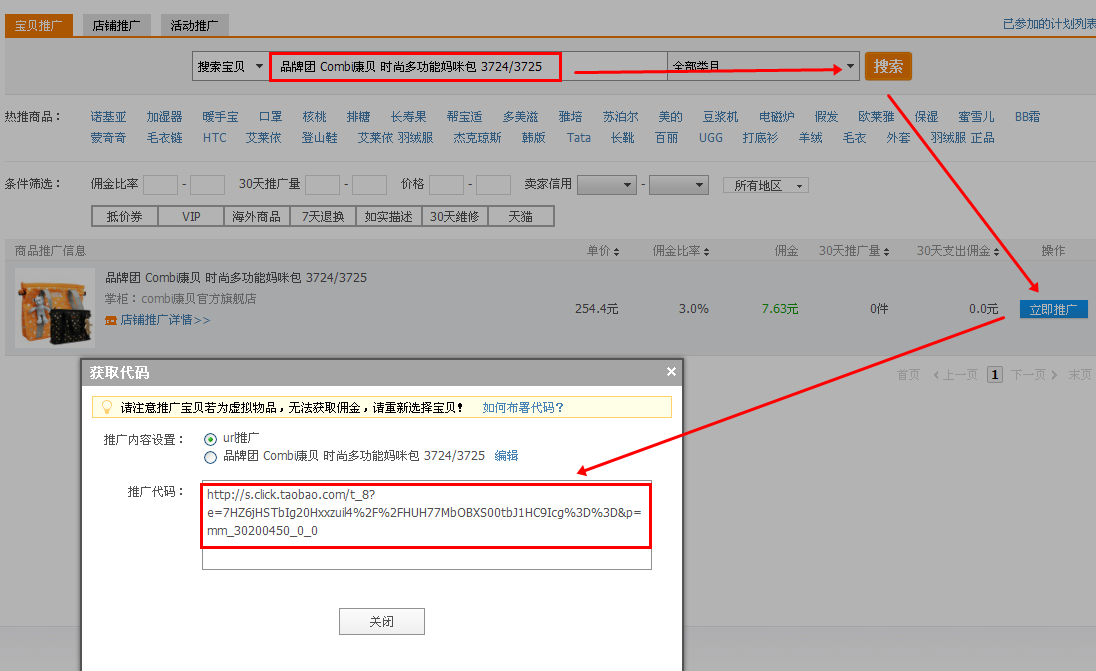Open the 全部类目 category dropdown
This screenshot has height=671, width=1096.
763,66
